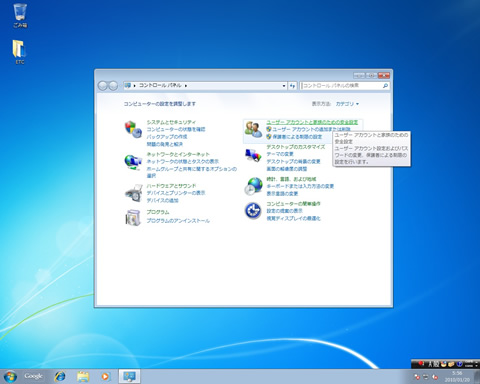Open the Ease of Access icon
Image resolution: width=480 pixels, height=384 pixels.
(253, 211)
